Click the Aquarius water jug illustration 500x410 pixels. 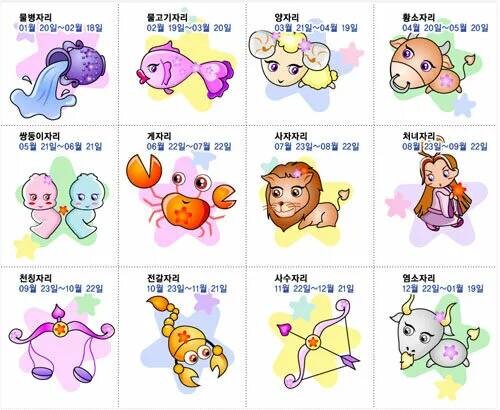[x=57, y=79]
